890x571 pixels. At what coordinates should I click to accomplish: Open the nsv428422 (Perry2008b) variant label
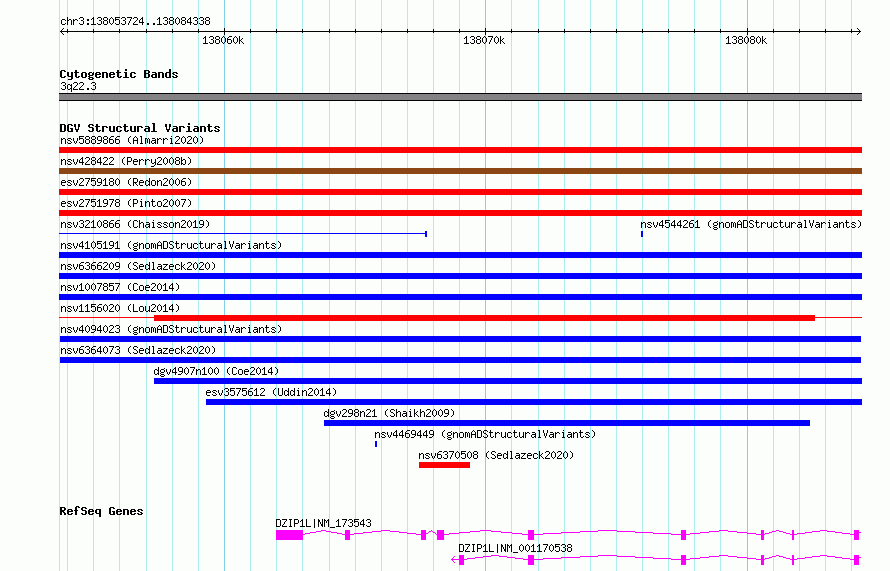(x=126, y=161)
